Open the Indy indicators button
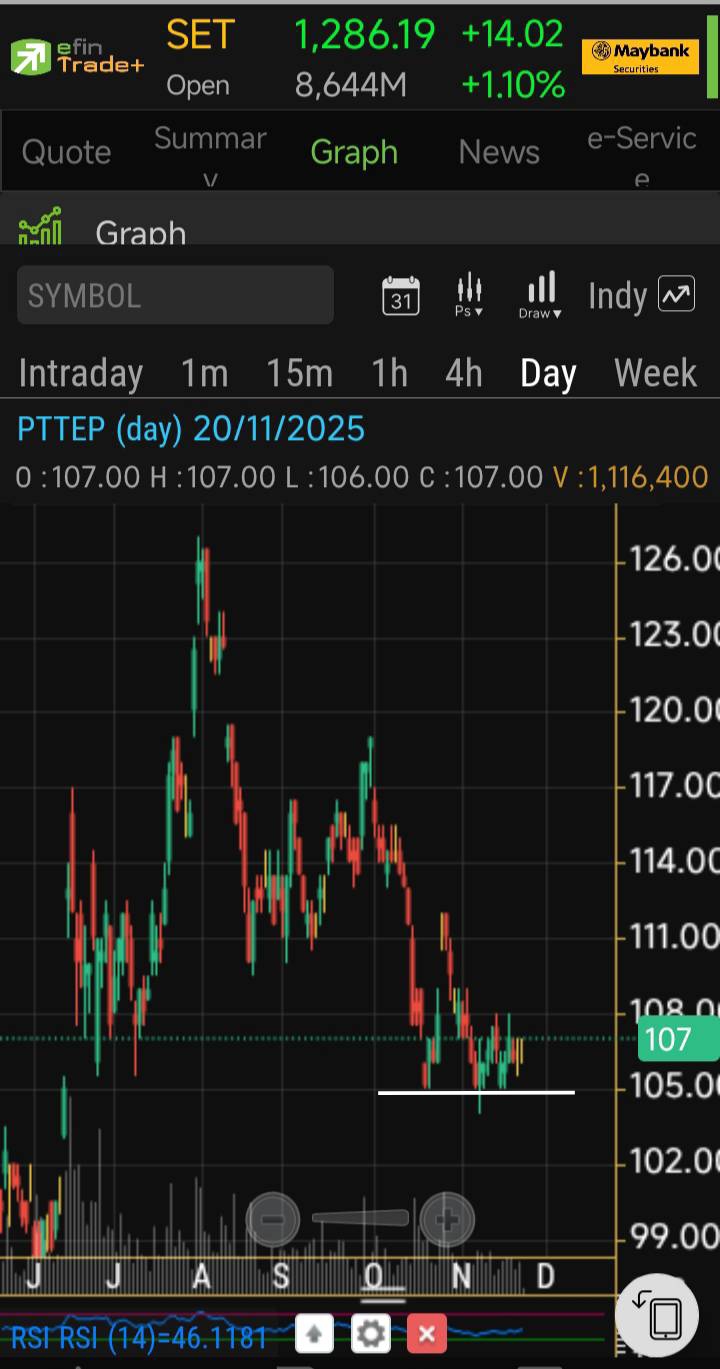This screenshot has width=720, height=1369. 617,296
